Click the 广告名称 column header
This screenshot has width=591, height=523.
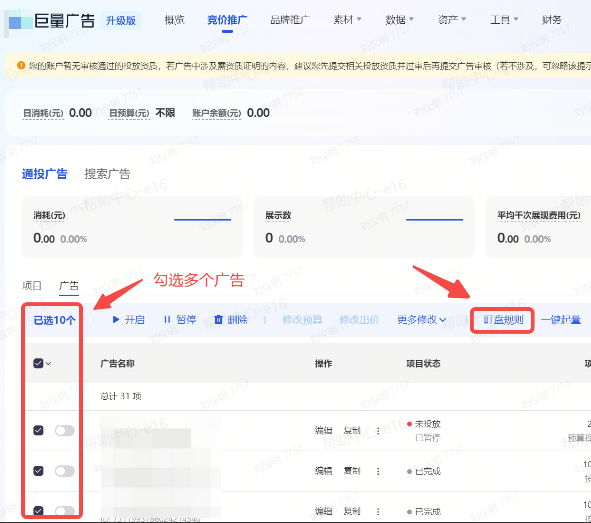point(118,364)
